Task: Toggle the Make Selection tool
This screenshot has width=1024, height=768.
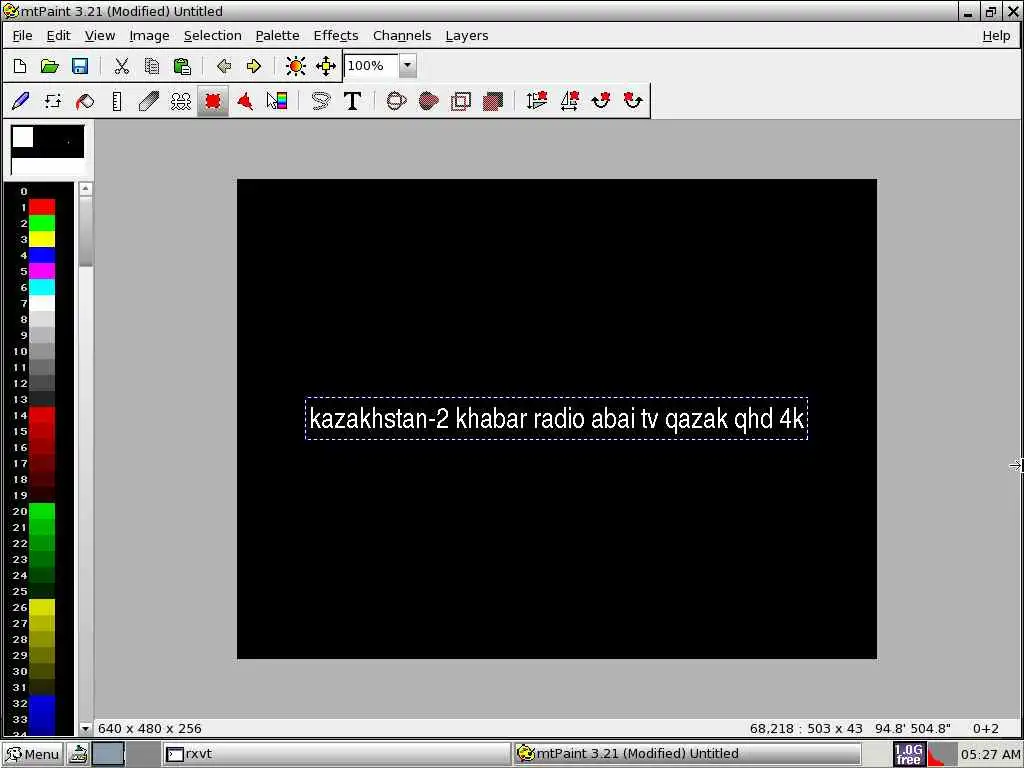Action: coord(213,101)
